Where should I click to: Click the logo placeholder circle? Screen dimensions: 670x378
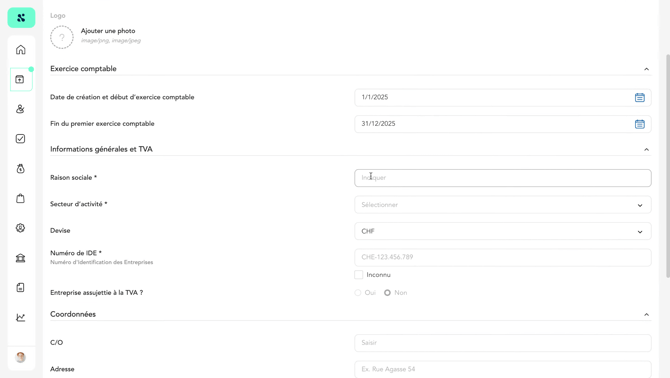62,37
